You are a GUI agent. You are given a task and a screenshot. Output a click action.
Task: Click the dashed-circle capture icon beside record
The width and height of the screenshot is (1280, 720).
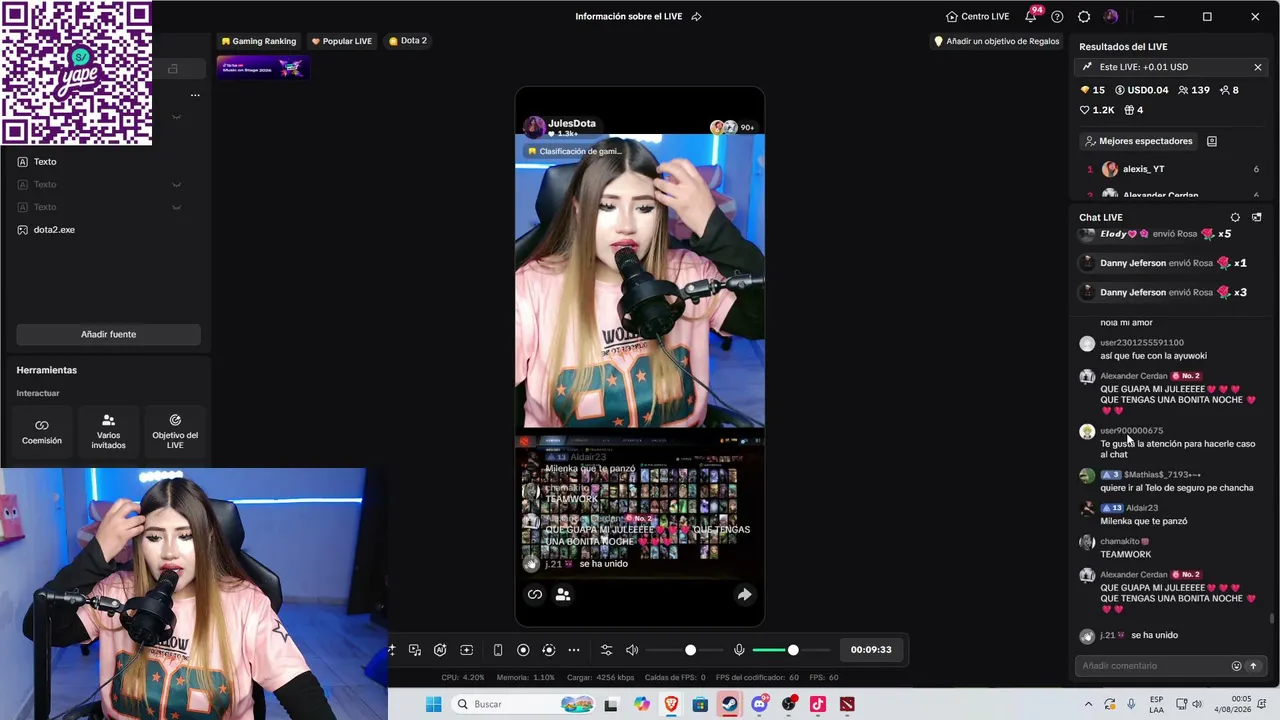click(548, 650)
